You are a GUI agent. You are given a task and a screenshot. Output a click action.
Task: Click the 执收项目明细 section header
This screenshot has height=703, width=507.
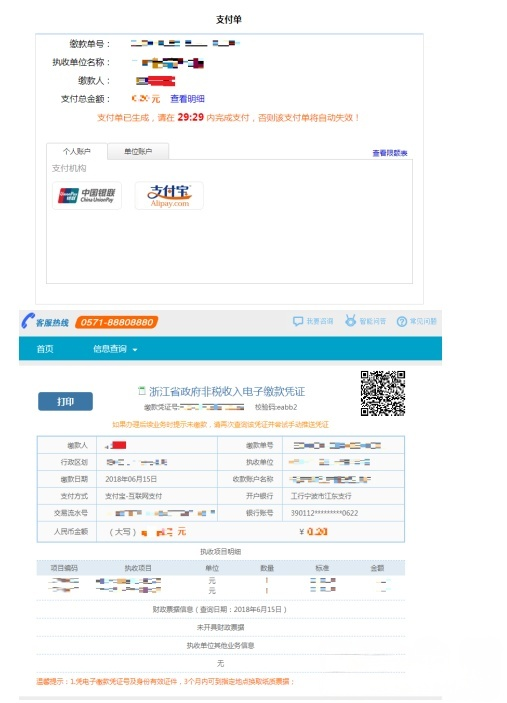coord(221,551)
